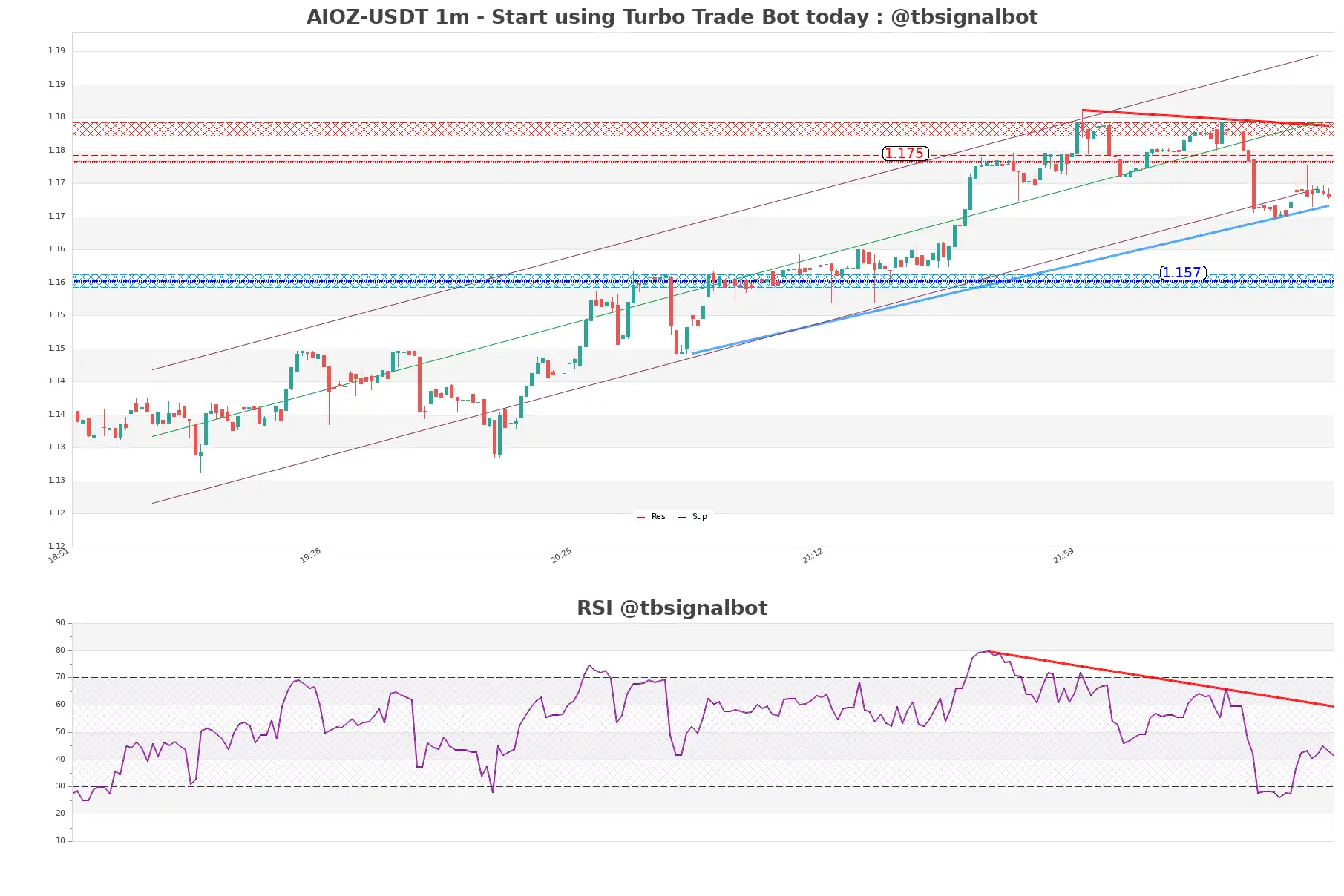Click the 18:51 time axis label

coord(59,556)
